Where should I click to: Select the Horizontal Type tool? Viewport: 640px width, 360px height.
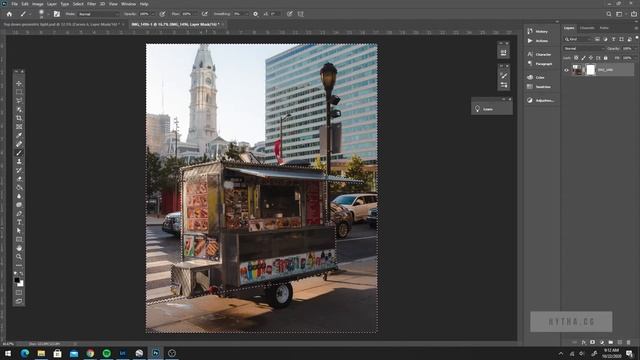19,222
